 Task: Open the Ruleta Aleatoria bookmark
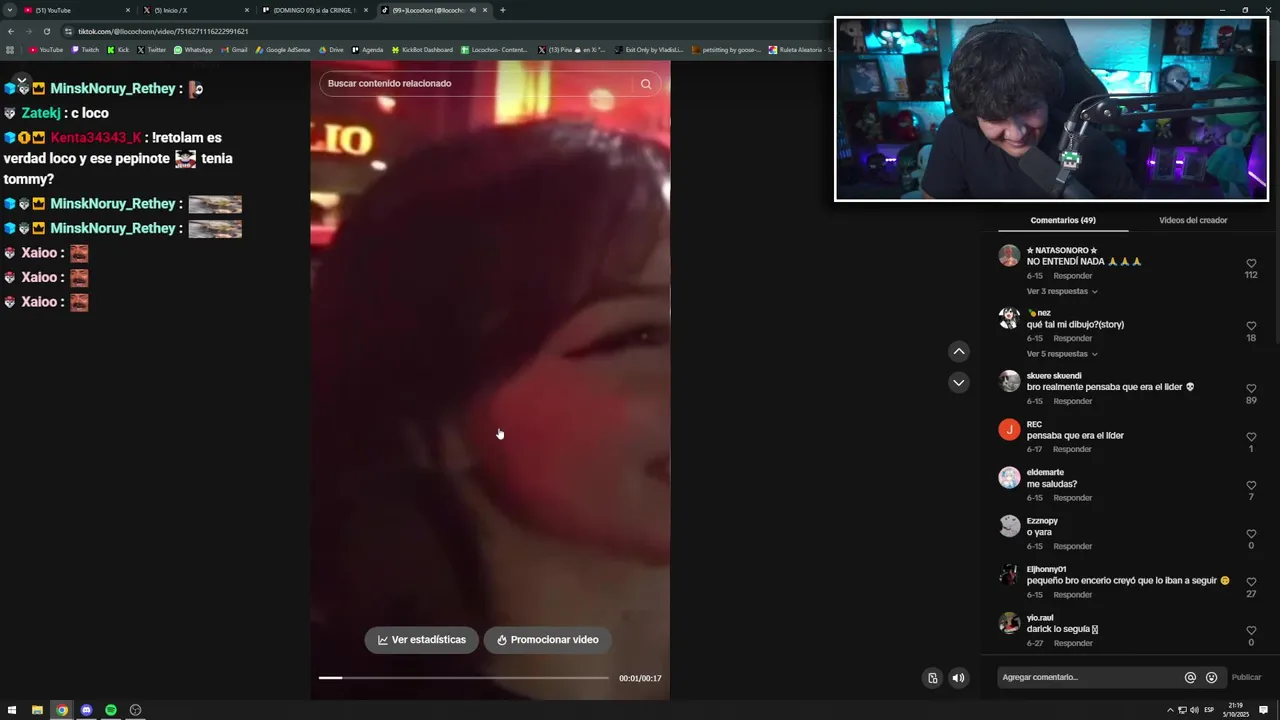[801, 50]
